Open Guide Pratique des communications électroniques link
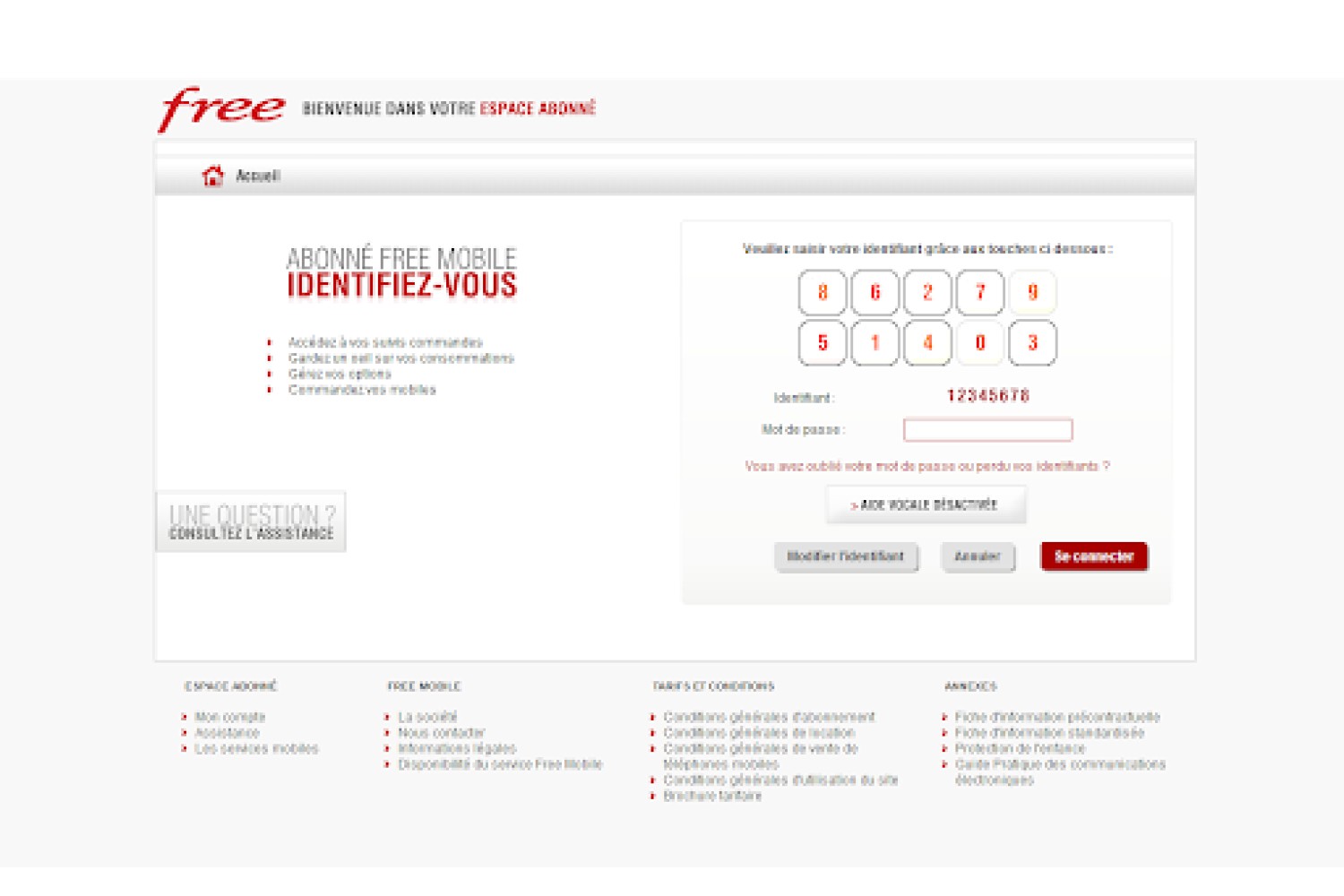Image resolution: width=1344 pixels, height=896 pixels. [1060, 772]
